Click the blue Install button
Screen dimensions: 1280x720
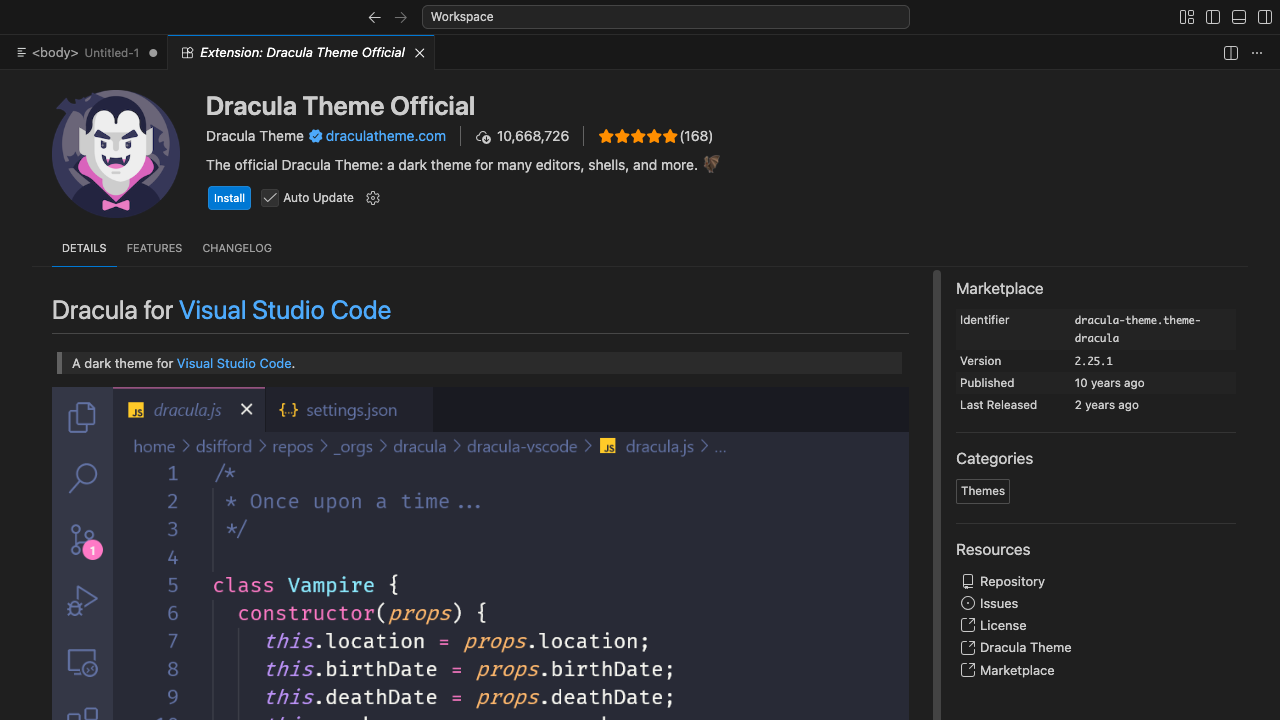point(229,198)
